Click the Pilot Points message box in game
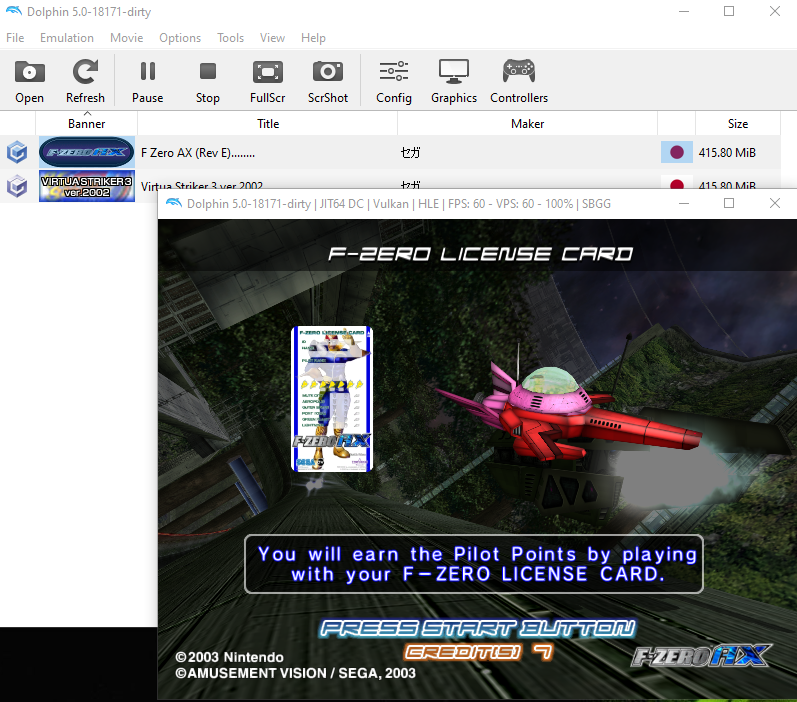797x702 pixels. [x=474, y=564]
